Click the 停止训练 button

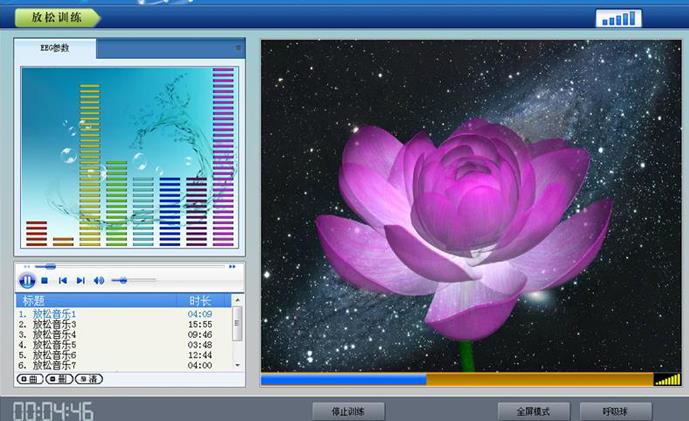click(349, 411)
